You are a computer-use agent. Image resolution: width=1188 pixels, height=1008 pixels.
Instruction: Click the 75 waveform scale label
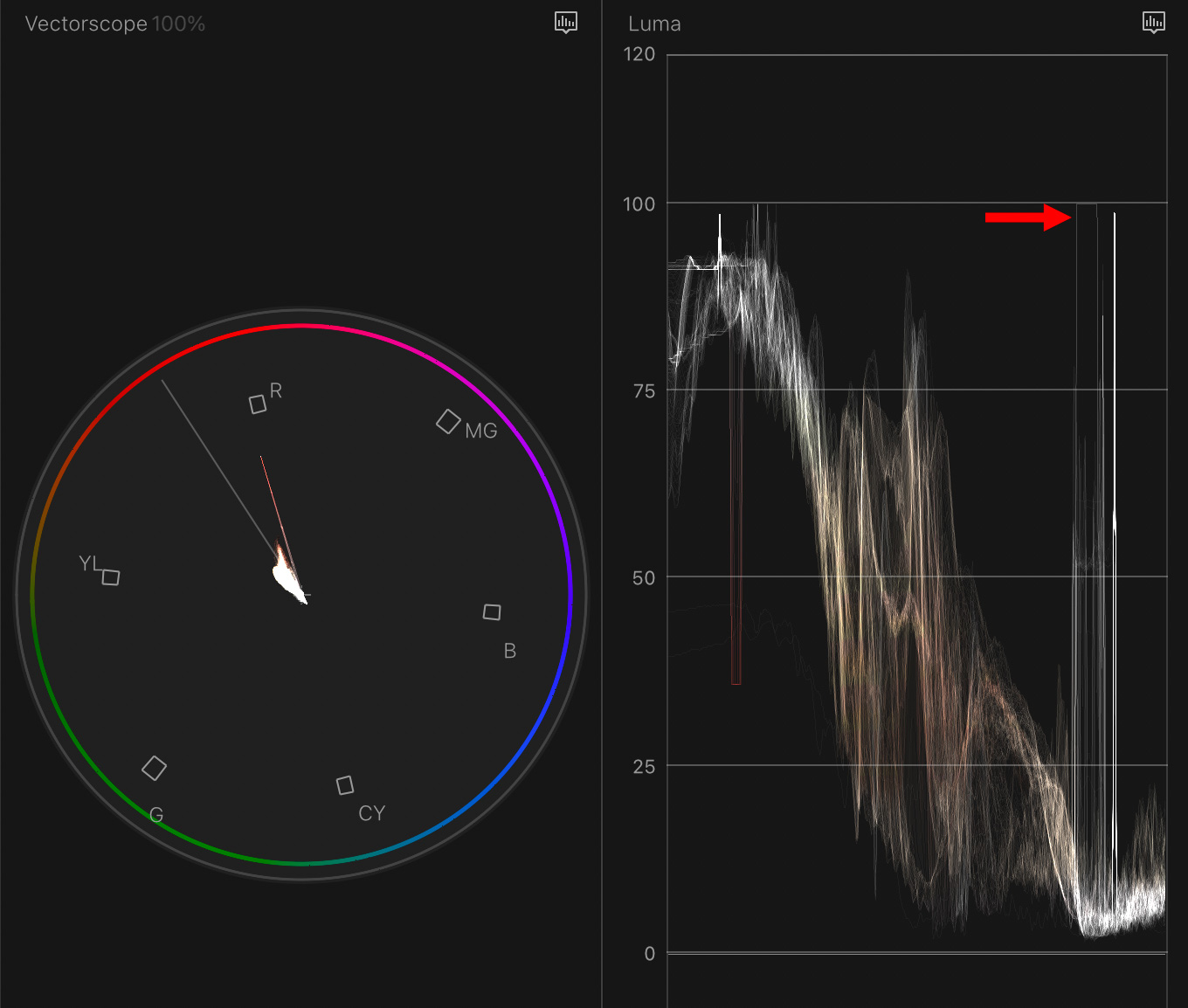(x=644, y=391)
